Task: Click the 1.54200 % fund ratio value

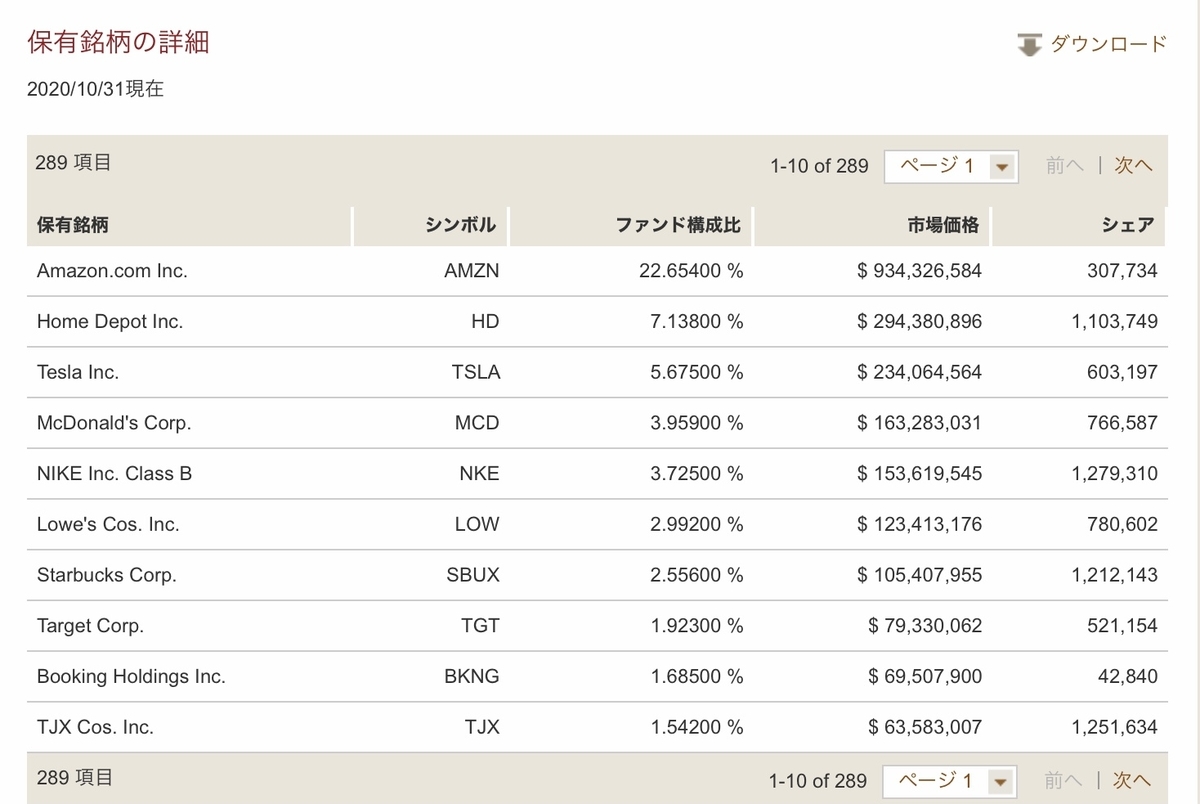Action: (x=696, y=728)
